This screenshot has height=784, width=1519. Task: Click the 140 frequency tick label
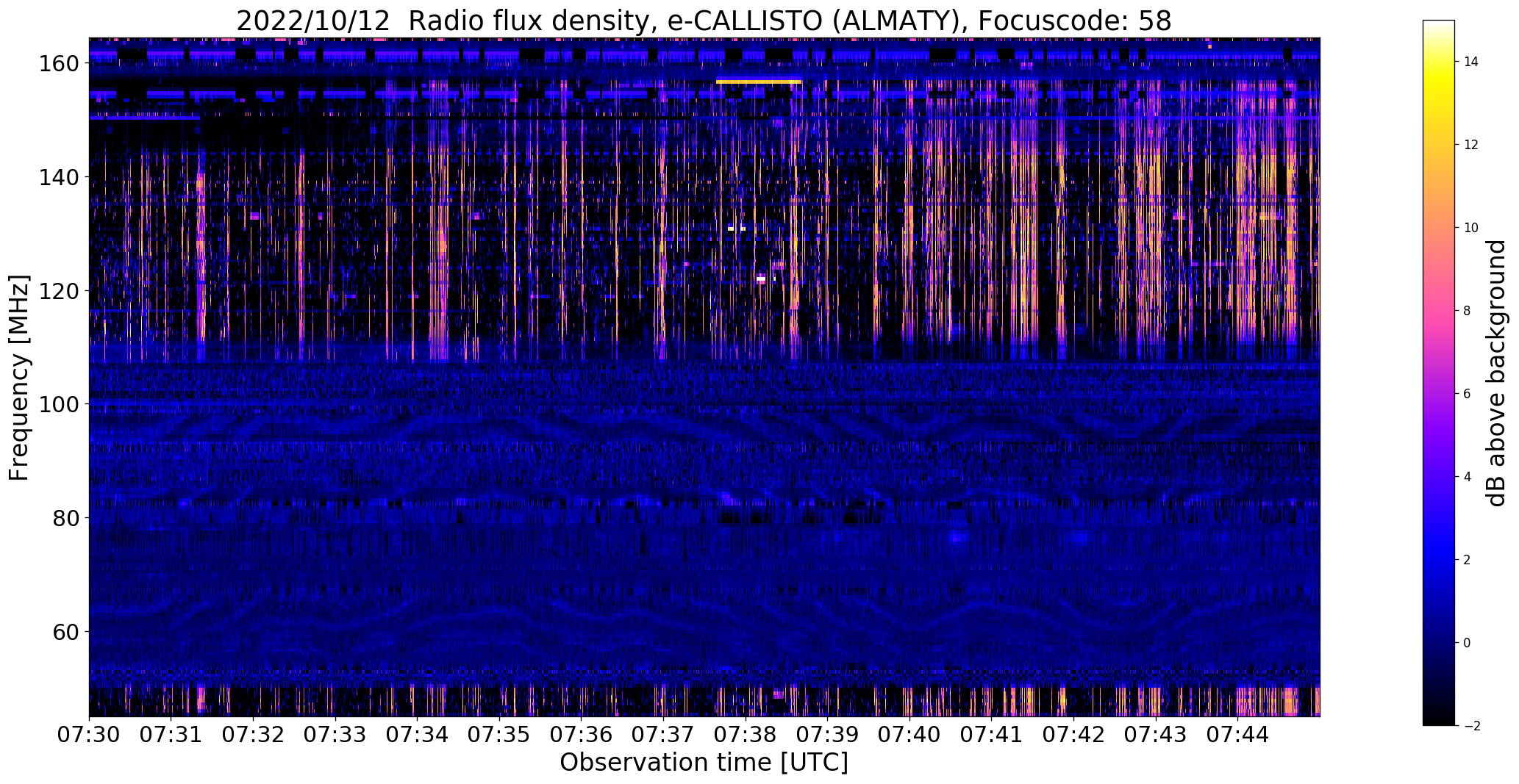59,177
